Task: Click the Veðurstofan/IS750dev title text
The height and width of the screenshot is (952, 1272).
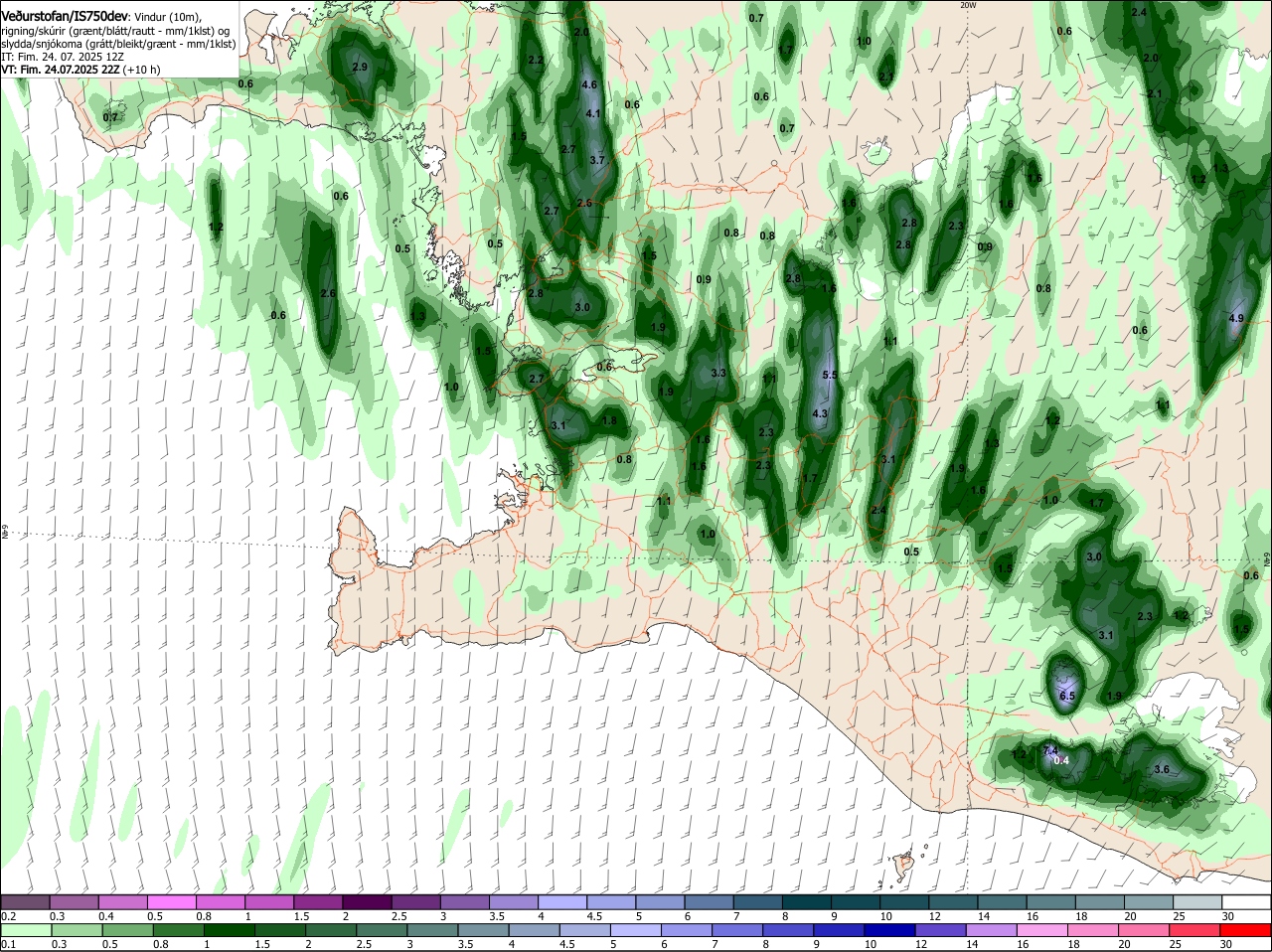Action: pos(65,16)
